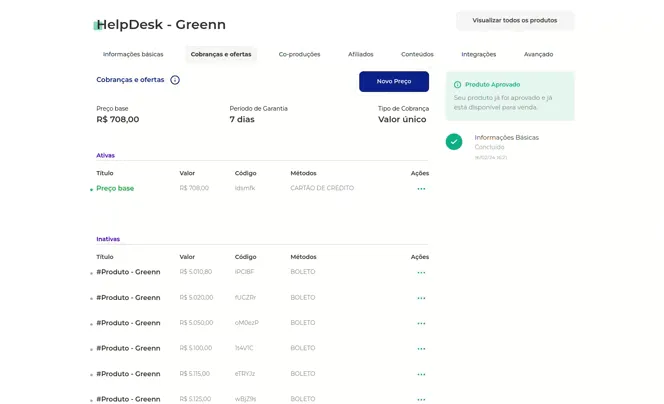The image size is (664, 404).
Task: Click the Código column header in Inativas table
Action: click(246, 257)
